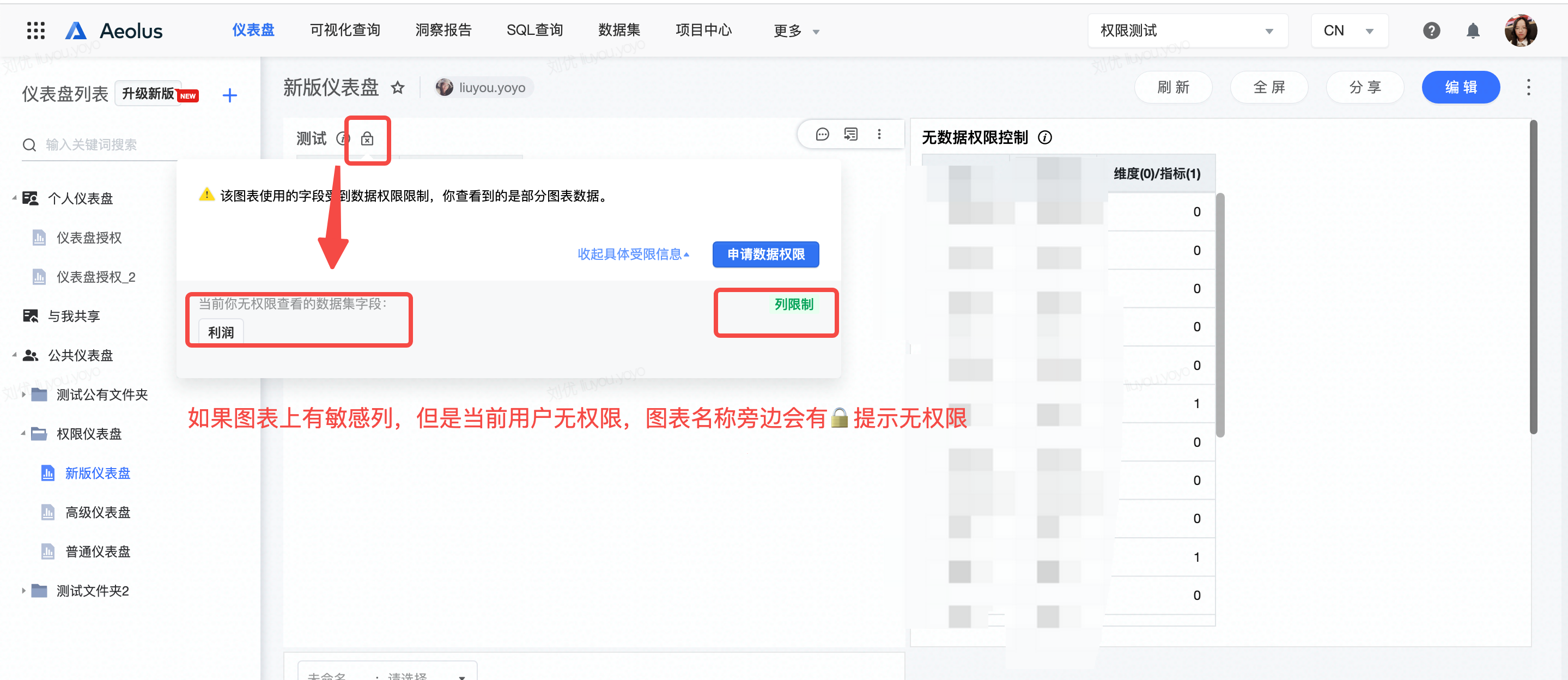Click the info icon next to 无数据权限控制

tap(1044, 138)
